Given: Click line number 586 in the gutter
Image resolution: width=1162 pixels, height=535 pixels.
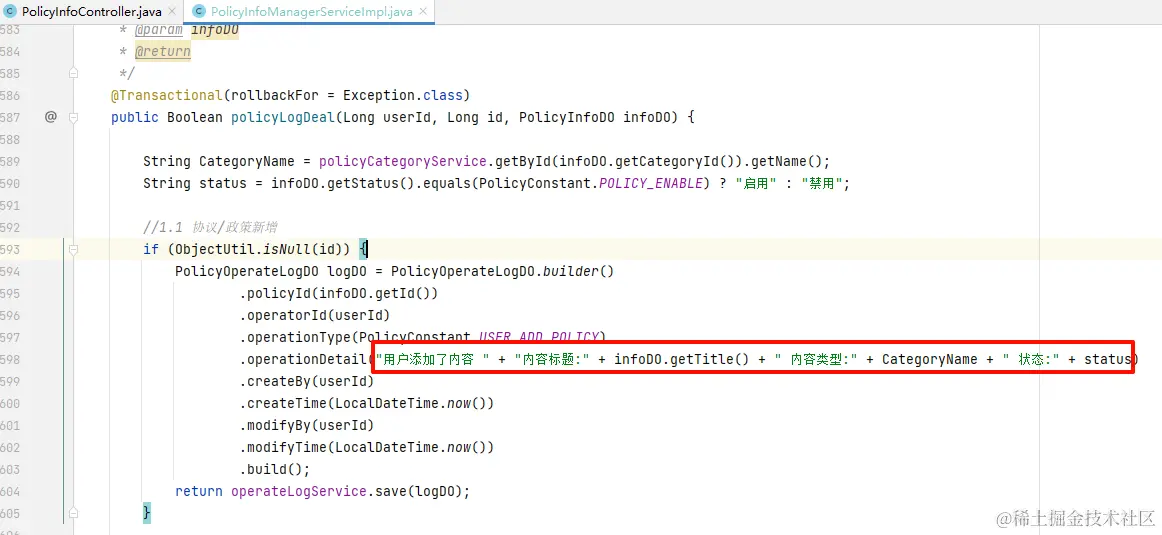Looking at the screenshot, I should (10, 96).
